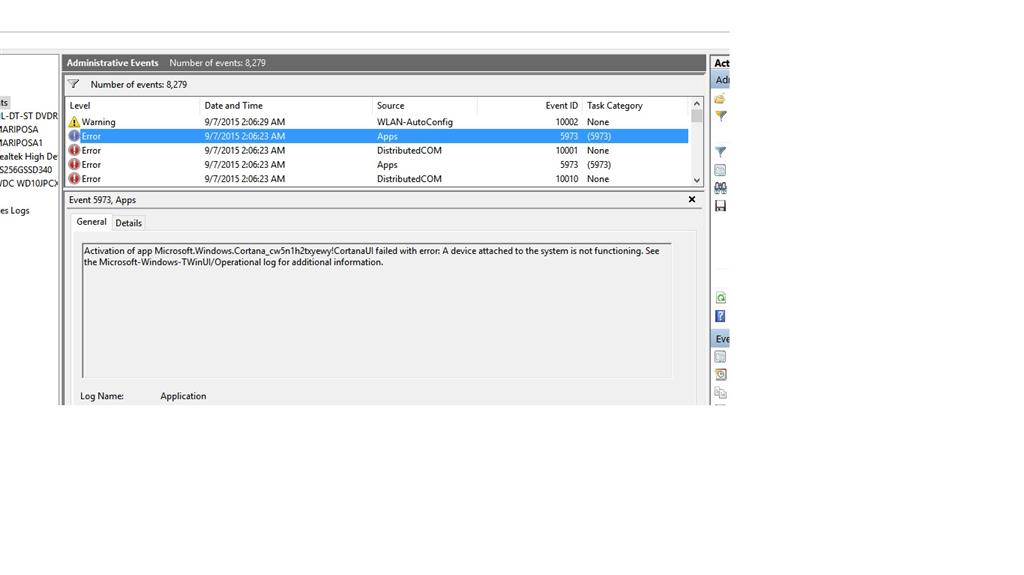
Task: Sort events by the Level column header
Action: tap(133, 105)
